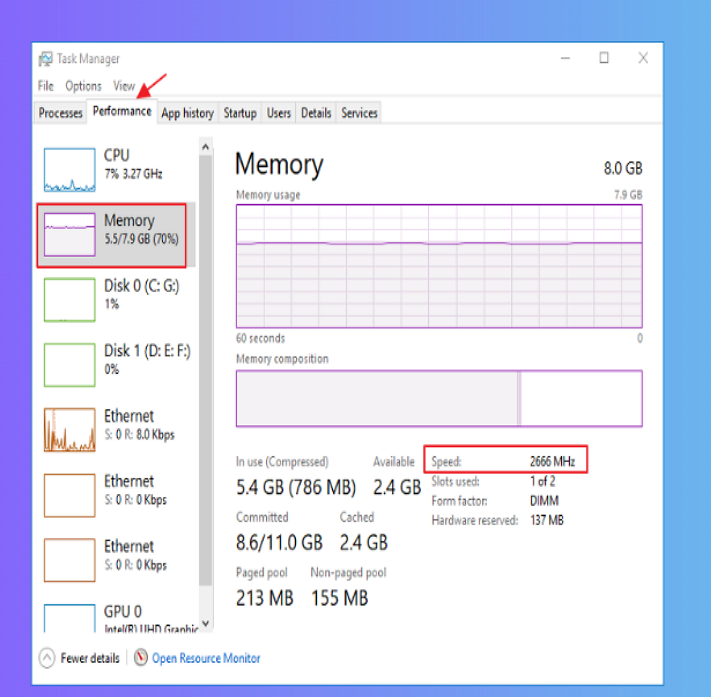Select the CPU usage graph thumbnail

pyautogui.click(x=69, y=170)
